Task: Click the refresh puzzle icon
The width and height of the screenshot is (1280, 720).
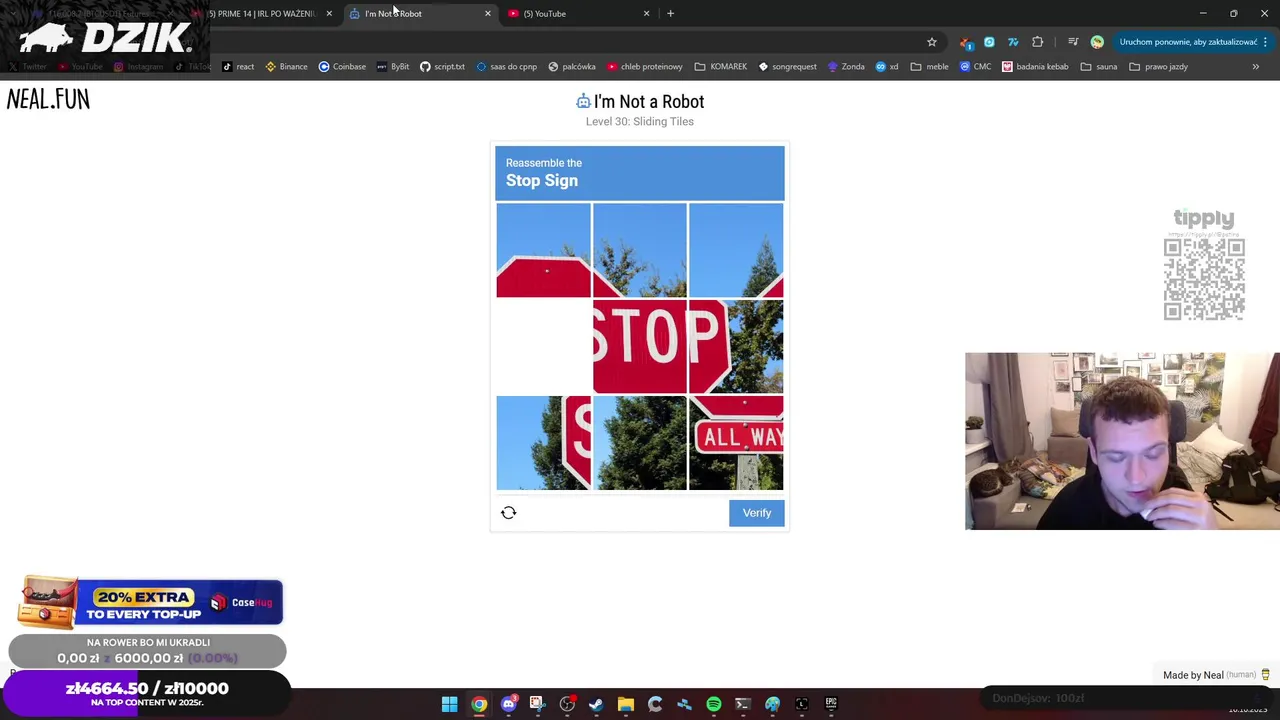Action: (x=508, y=513)
